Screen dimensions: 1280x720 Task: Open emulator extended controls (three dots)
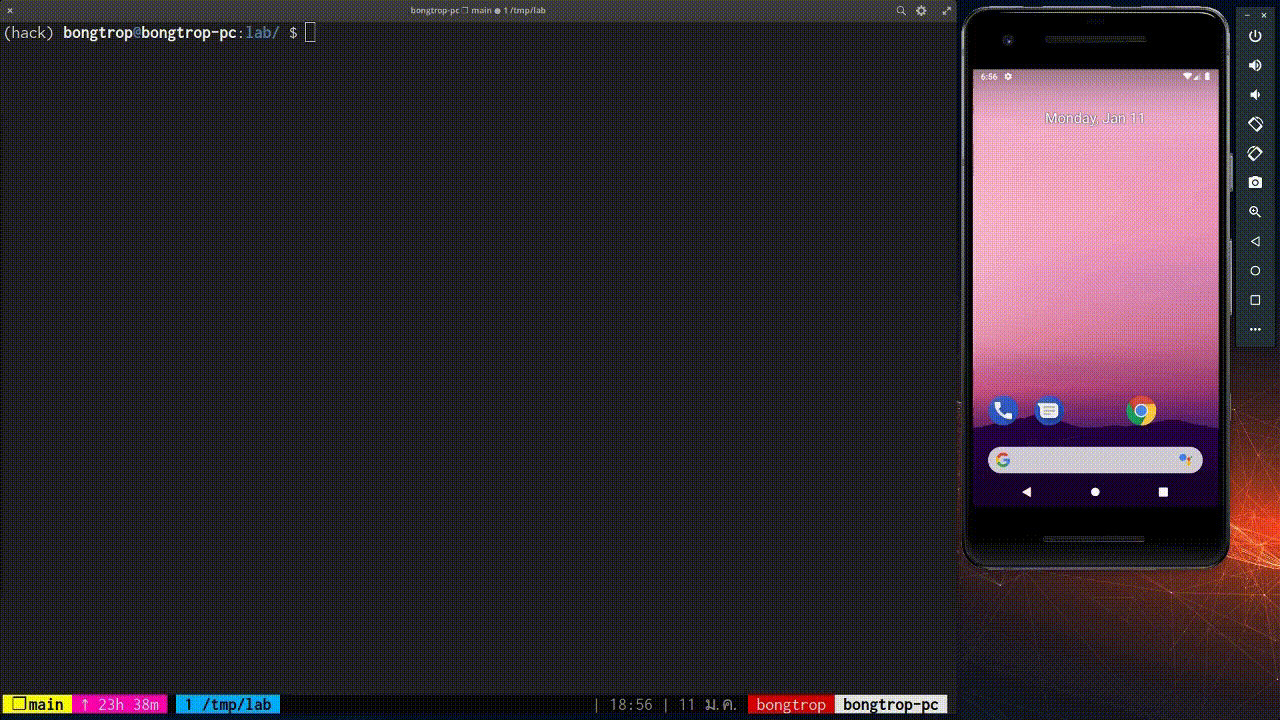[x=1255, y=330]
